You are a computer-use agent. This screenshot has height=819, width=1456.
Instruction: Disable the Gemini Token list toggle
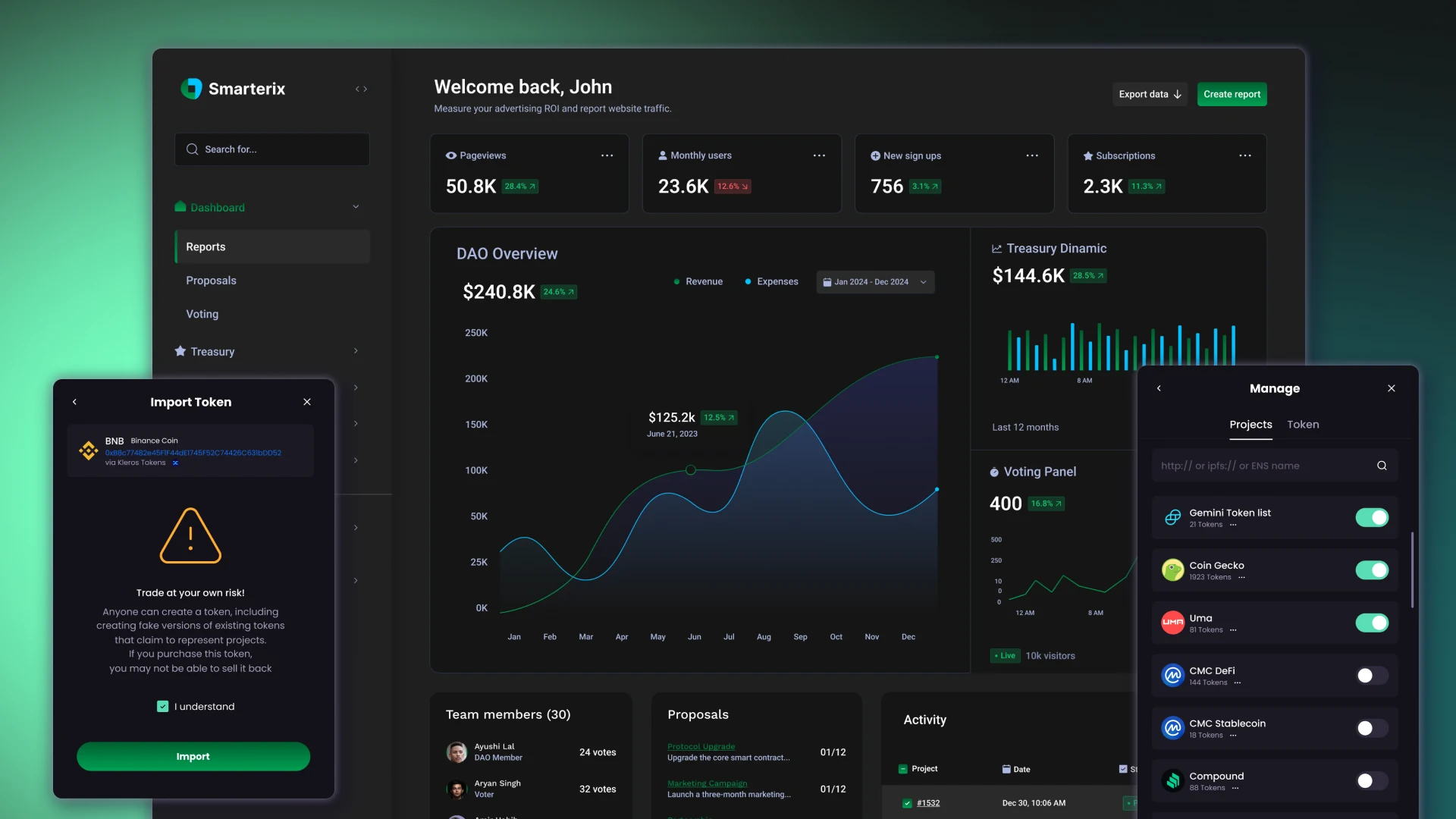coord(1371,517)
